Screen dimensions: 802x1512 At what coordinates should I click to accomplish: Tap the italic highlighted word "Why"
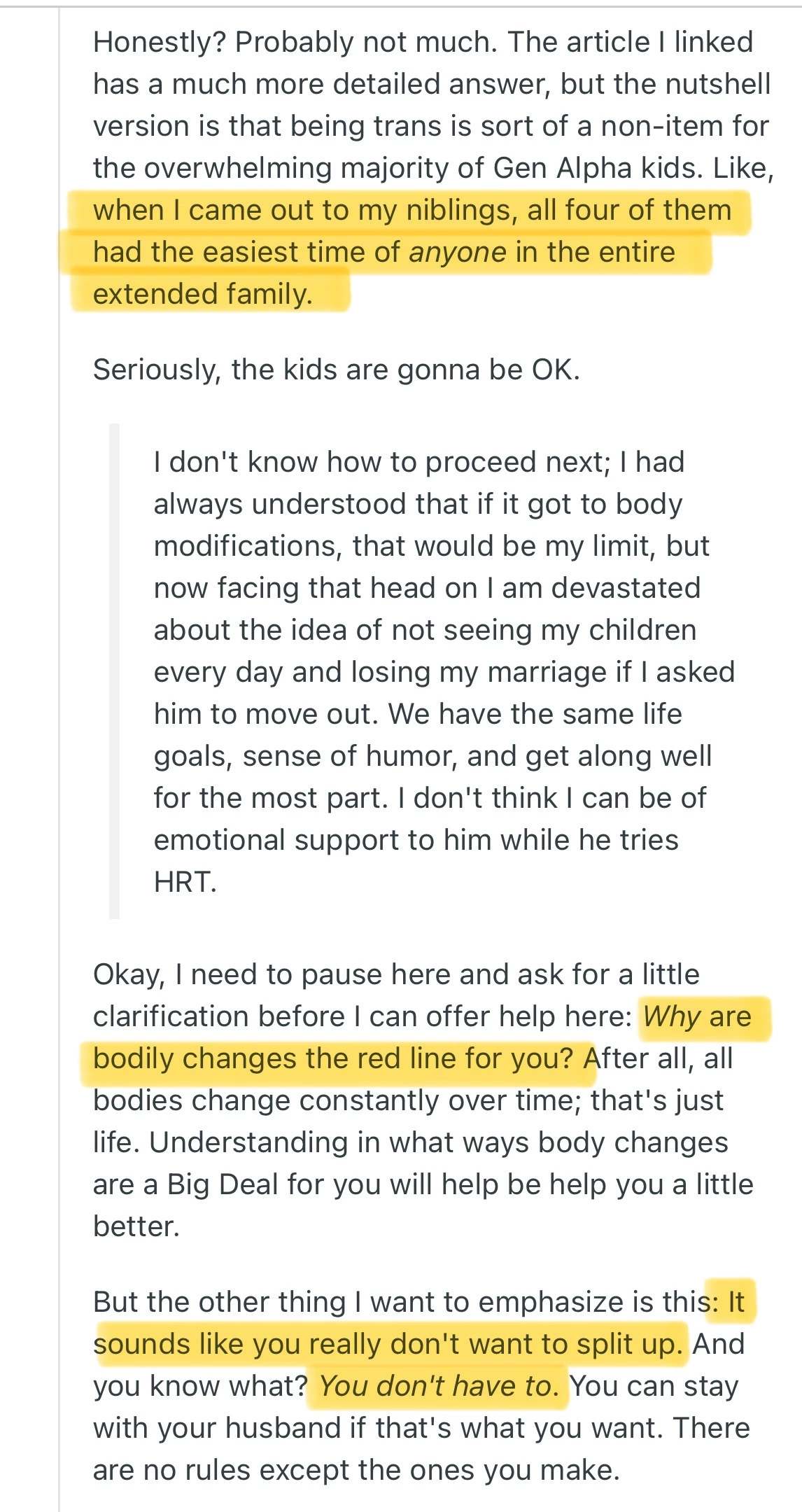[672, 1017]
